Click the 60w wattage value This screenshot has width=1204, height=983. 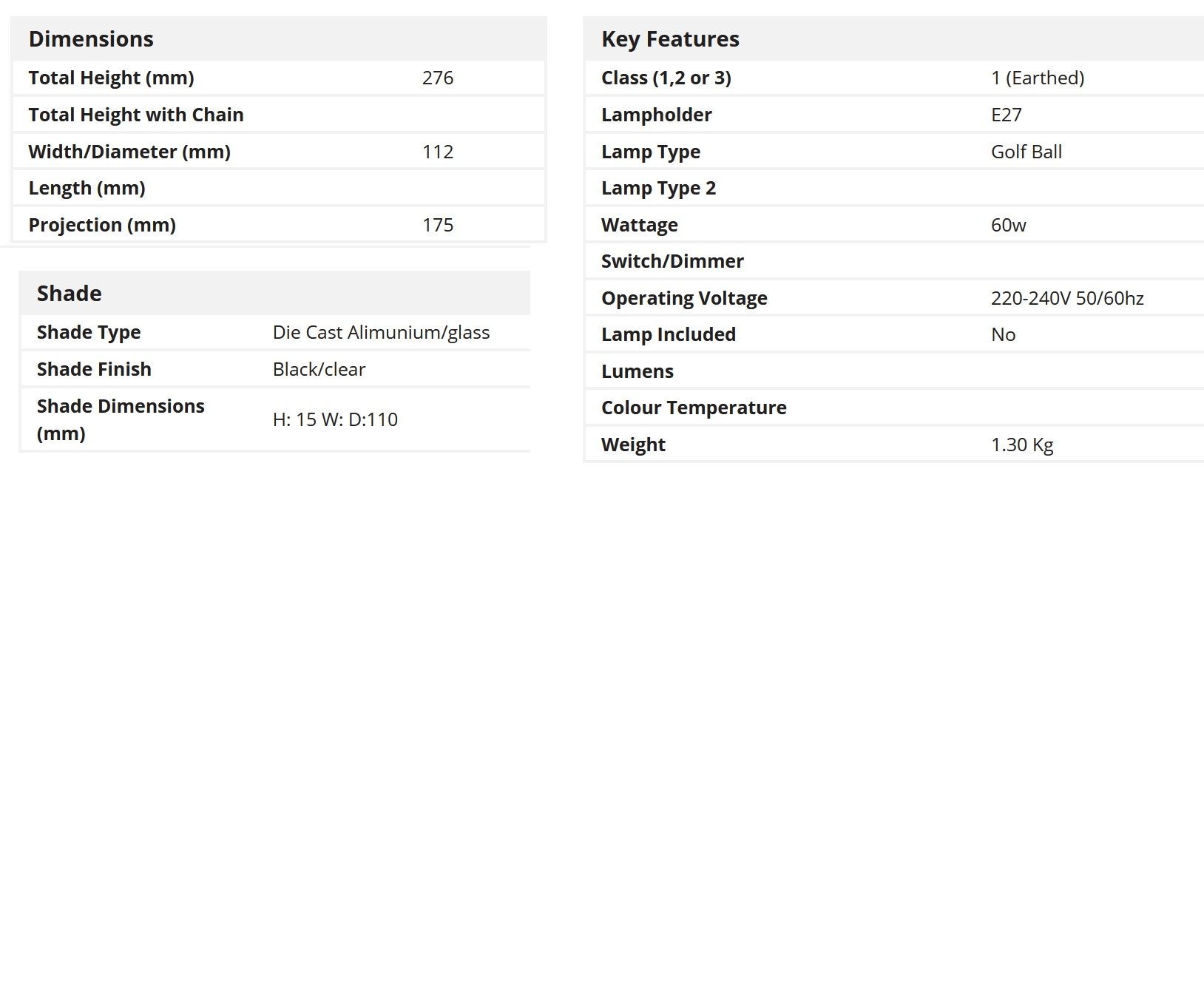click(1009, 225)
